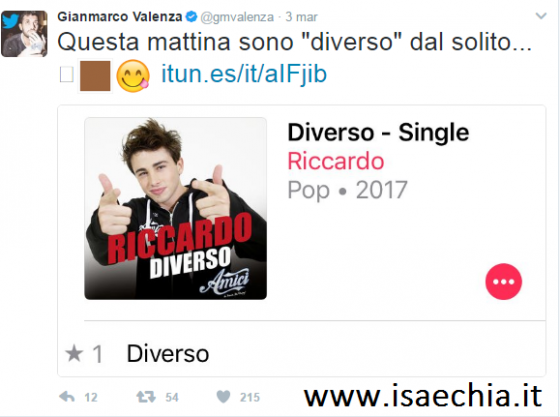Click the Twitter bird logo on avatar
Screen dimensions: 560x417
coord(10,21)
